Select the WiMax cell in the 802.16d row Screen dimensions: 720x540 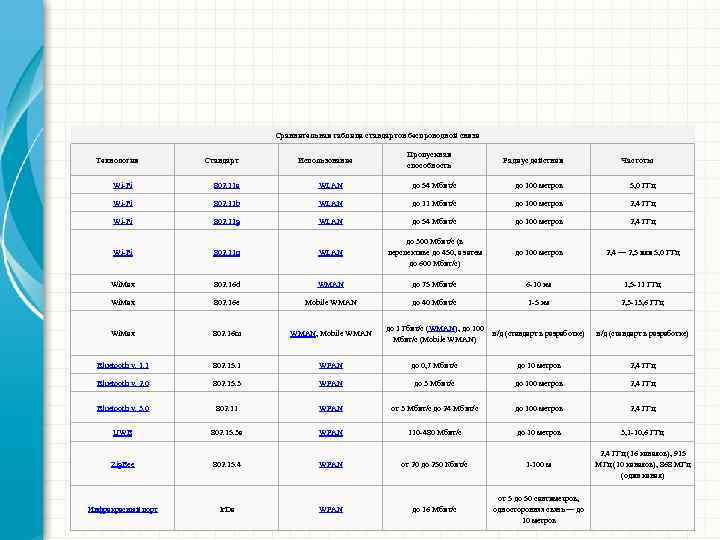coord(123,284)
